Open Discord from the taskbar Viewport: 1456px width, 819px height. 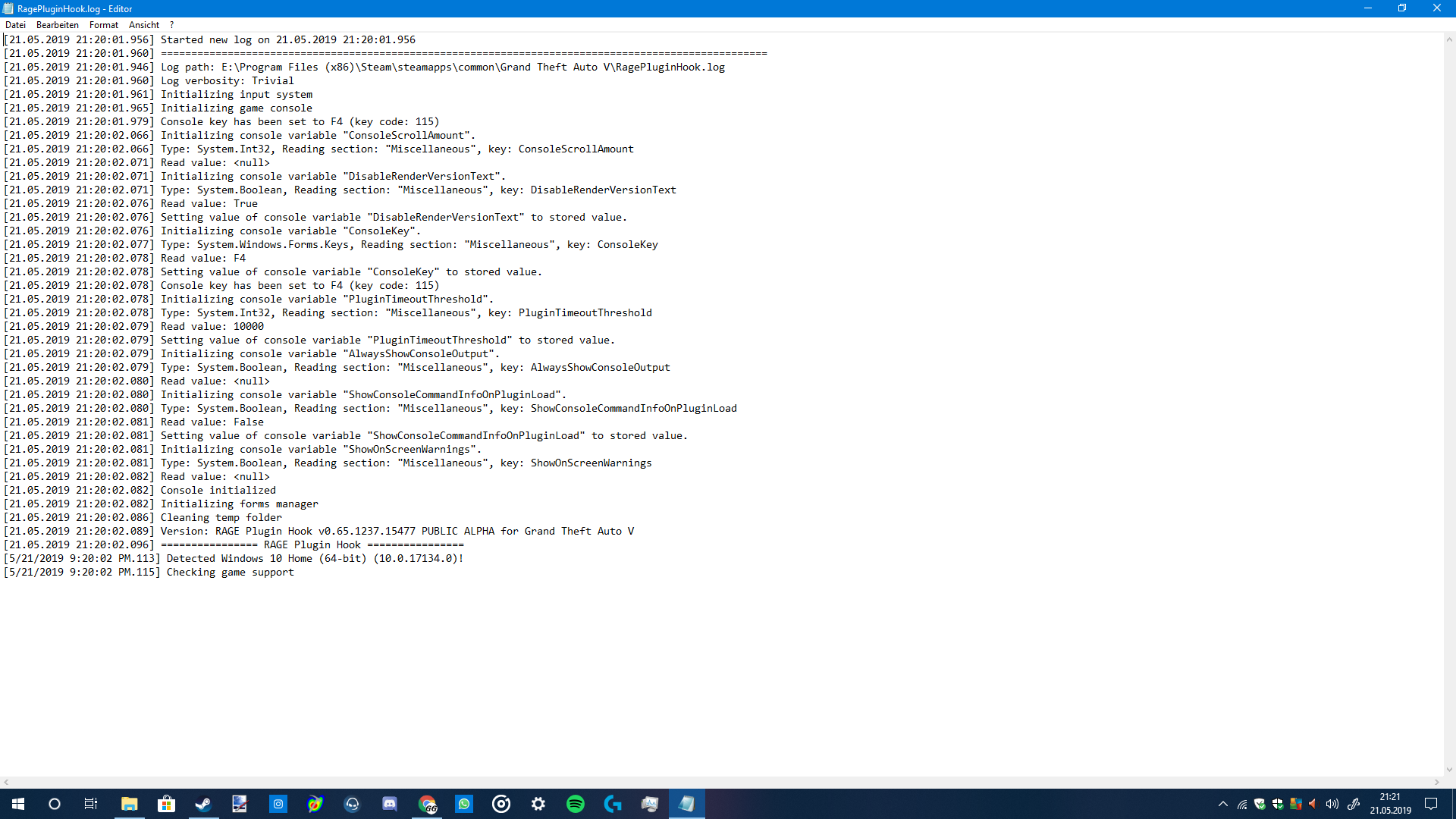(390, 804)
